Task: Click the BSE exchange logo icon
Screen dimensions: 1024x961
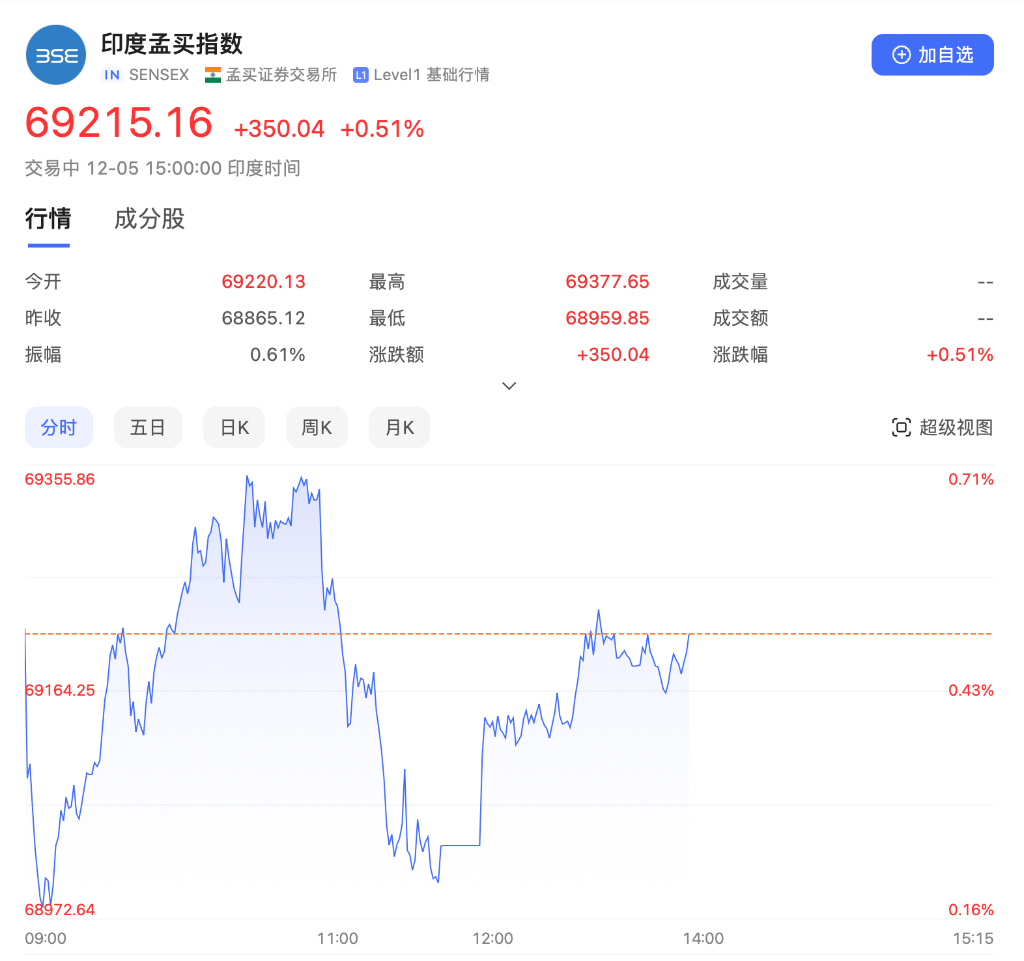Action: 55,54
